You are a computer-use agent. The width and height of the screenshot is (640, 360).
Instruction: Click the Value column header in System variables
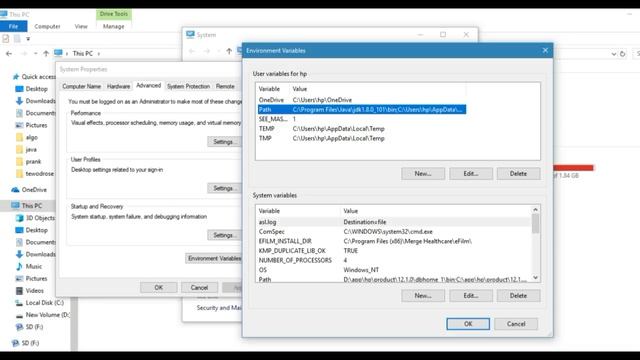point(435,211)
